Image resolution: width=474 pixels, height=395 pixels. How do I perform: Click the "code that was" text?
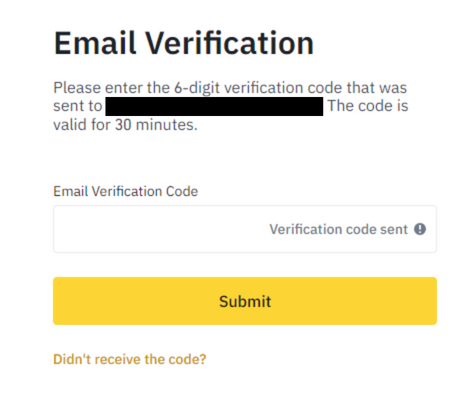coord(357,88)
